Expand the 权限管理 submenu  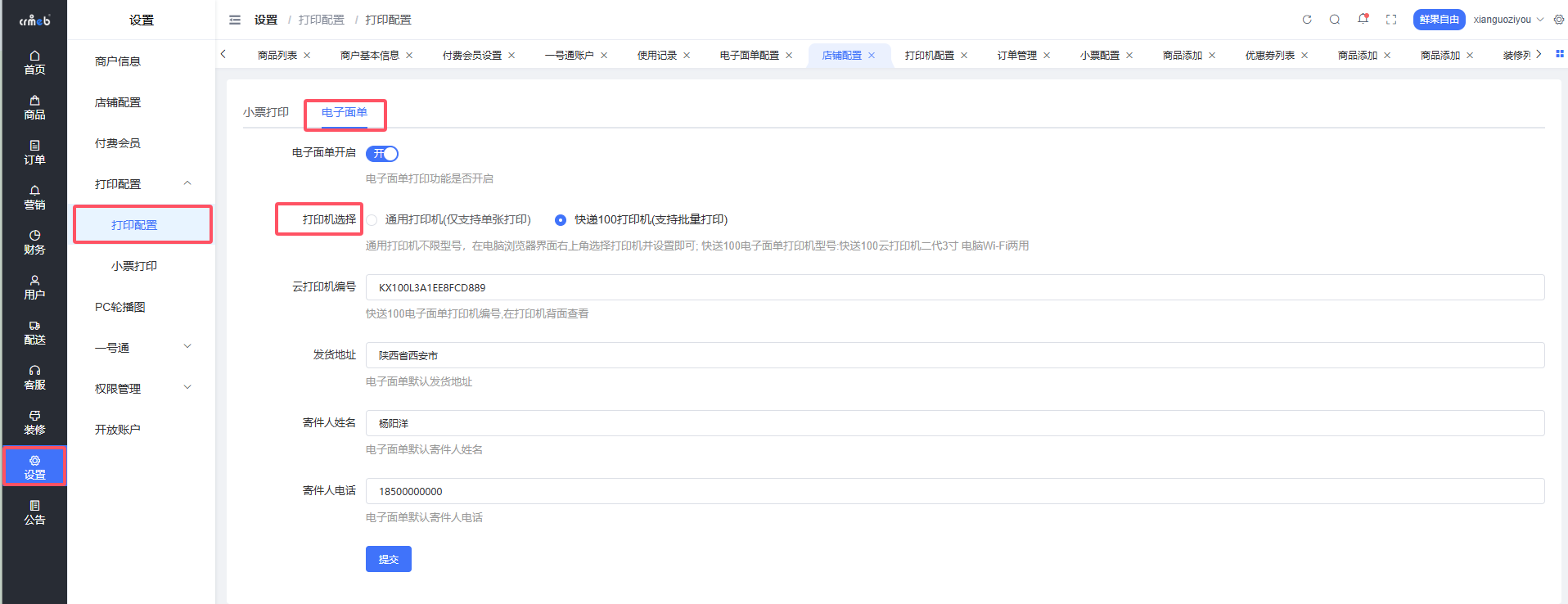[x=187, y=388]
